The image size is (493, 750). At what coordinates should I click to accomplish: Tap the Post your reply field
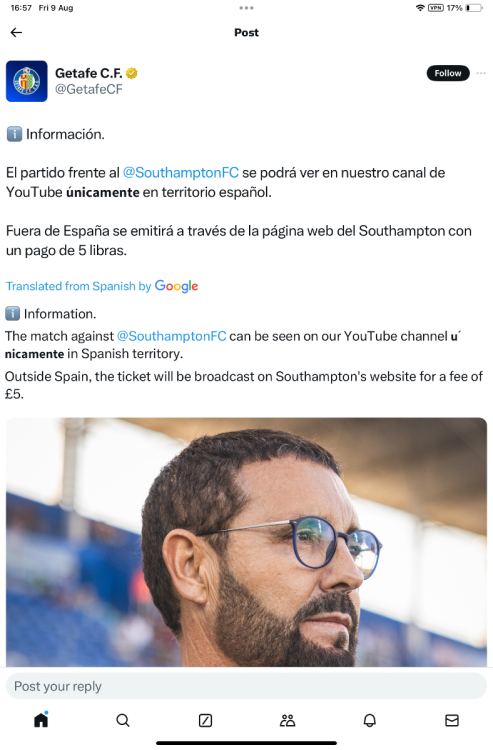point(246,686)
